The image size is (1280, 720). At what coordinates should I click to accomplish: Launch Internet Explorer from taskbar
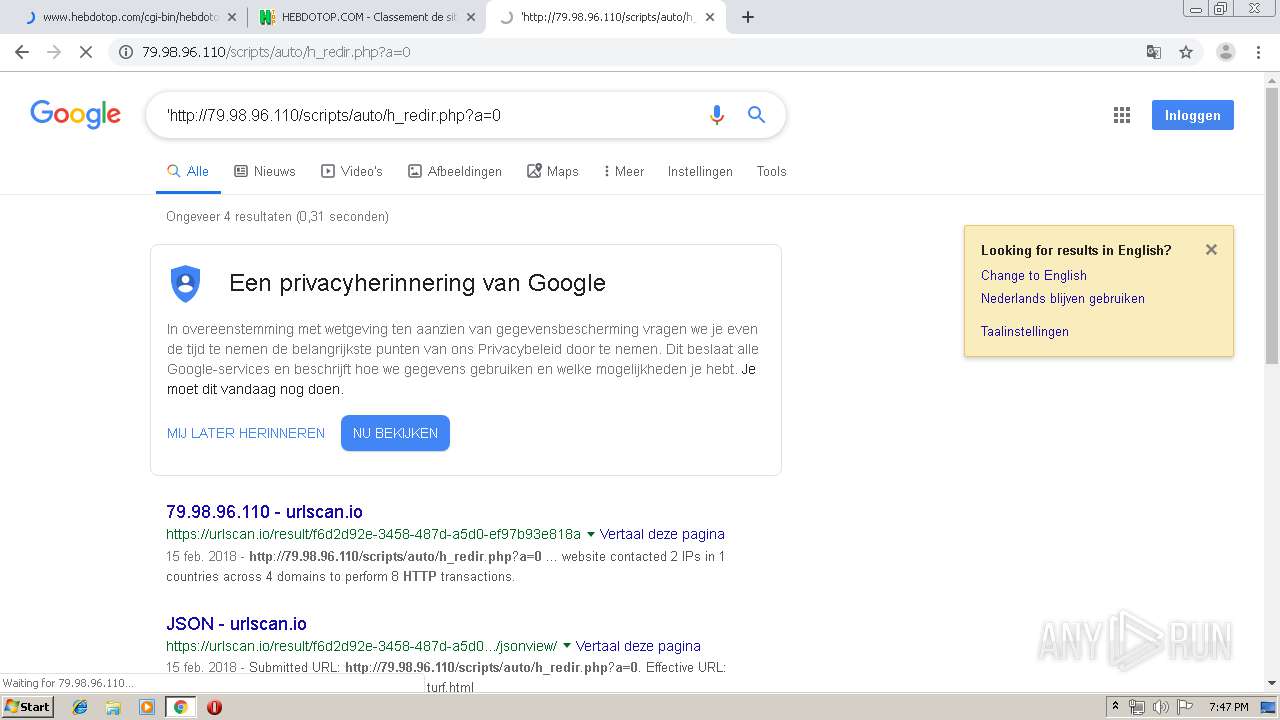click(x=80, y=707)
